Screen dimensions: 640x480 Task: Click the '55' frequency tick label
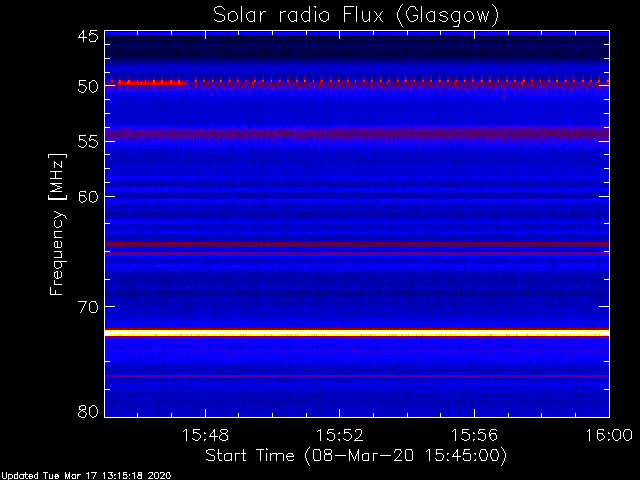(x=88, y=142)
